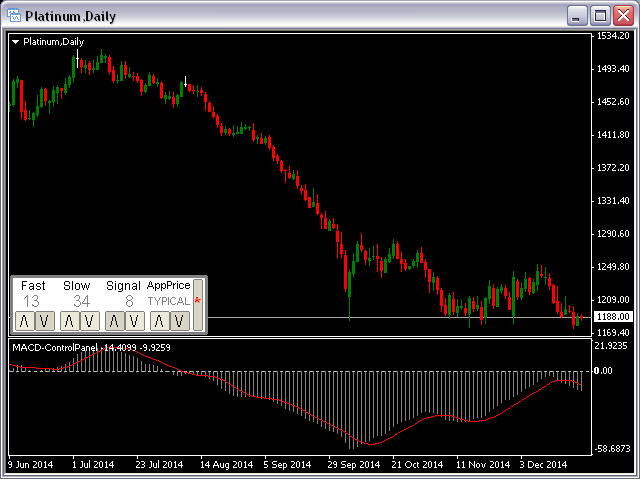Decrease the Slow period with its down arrow

coord(90,321)
